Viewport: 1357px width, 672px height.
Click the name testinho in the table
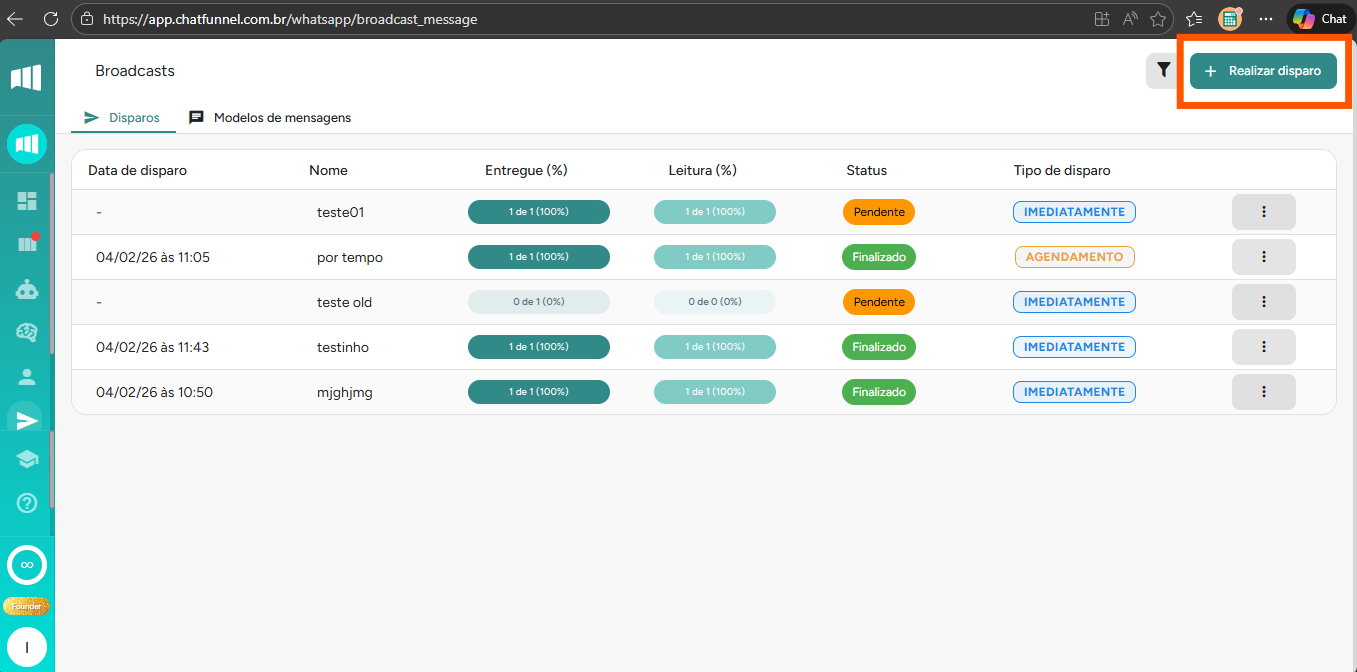[343, 347]
